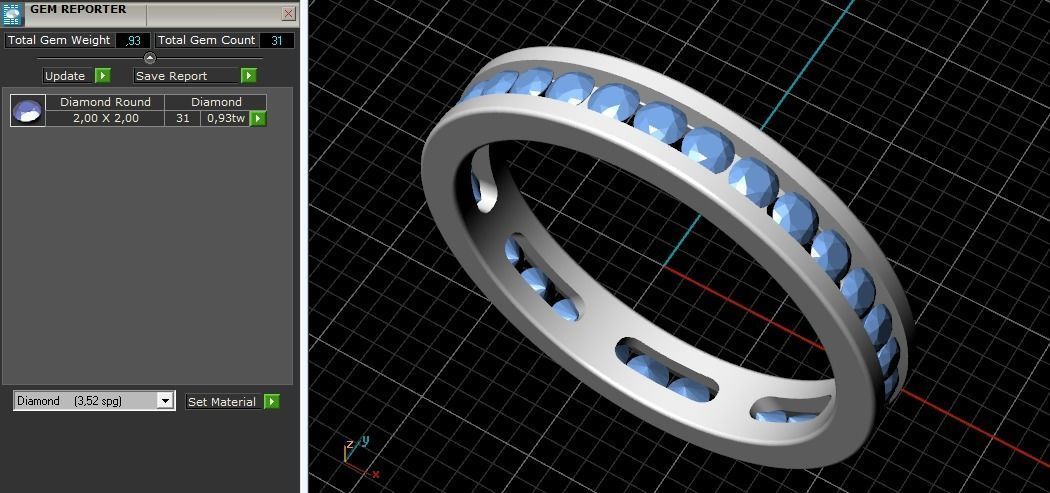Viewport: 1050px width, 493px height.
Task: Click the green arrow next to Update
Action: 102,76
